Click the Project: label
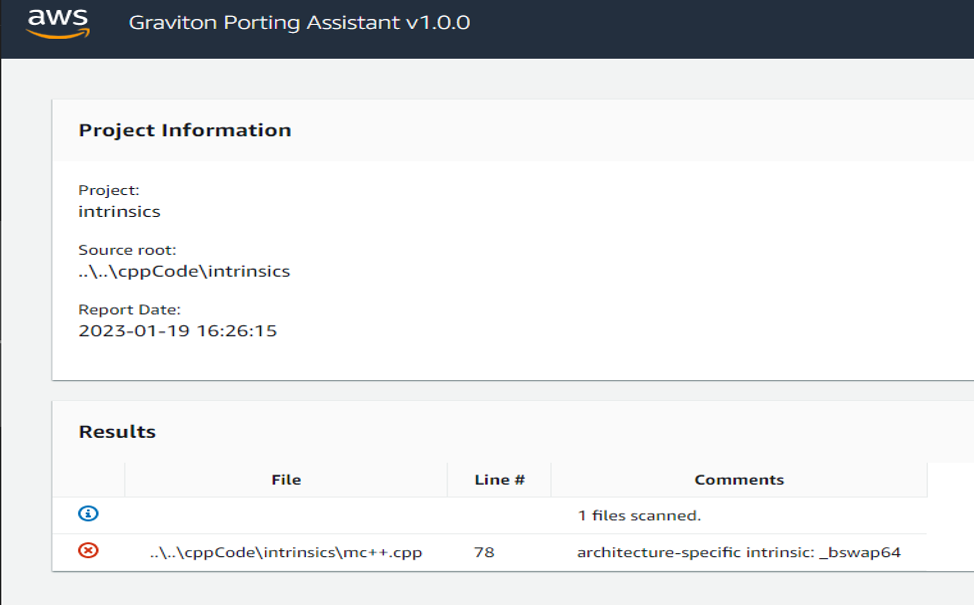974x606 pixels. coord(109,190)
